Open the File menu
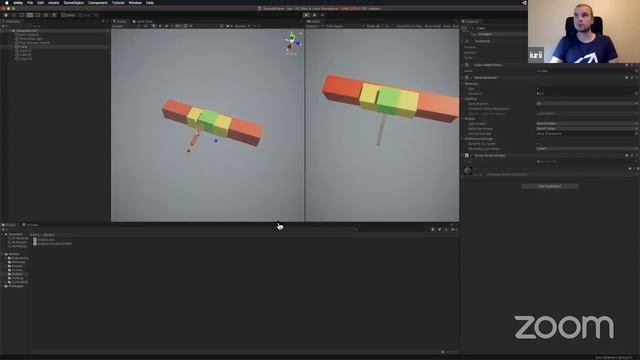This screenshot has width=640, height=360. tap(30, 3)
